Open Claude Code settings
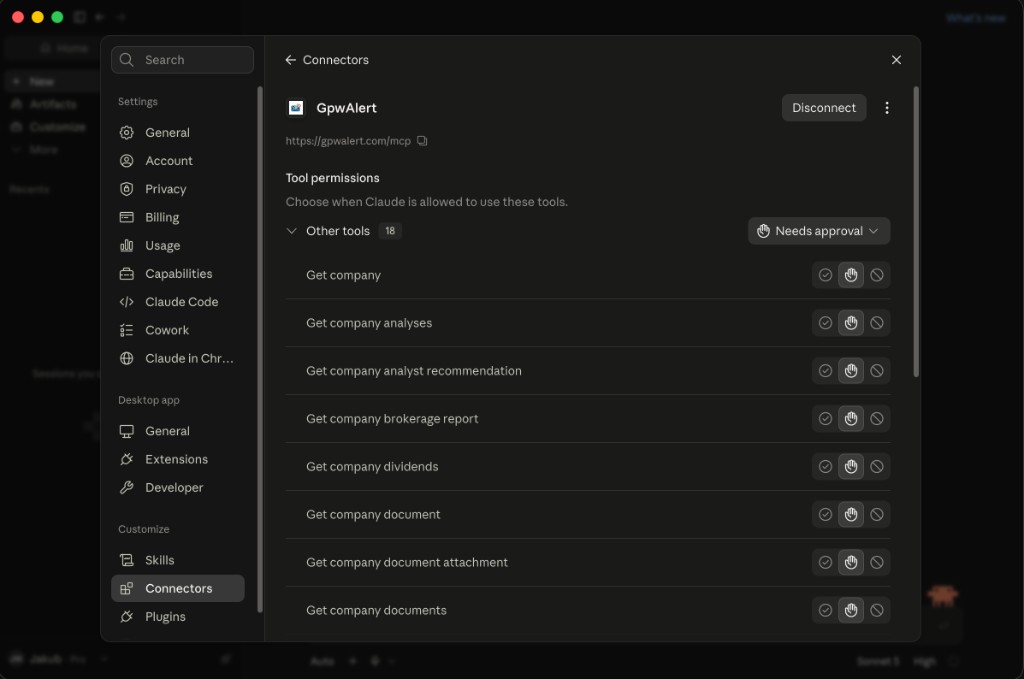 tap(178, 302)
